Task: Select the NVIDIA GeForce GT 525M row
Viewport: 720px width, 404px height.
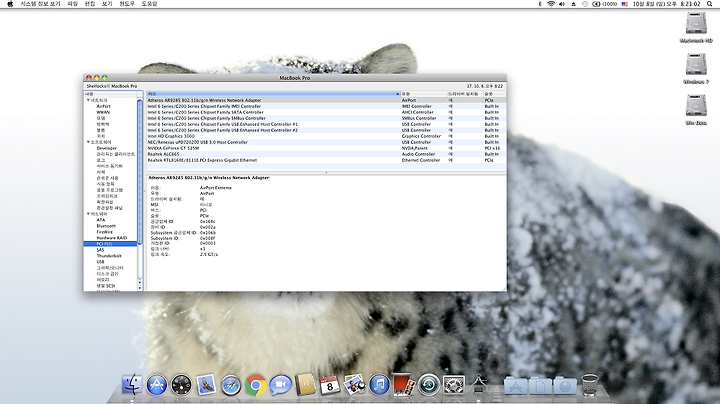Action: (326, 148)
